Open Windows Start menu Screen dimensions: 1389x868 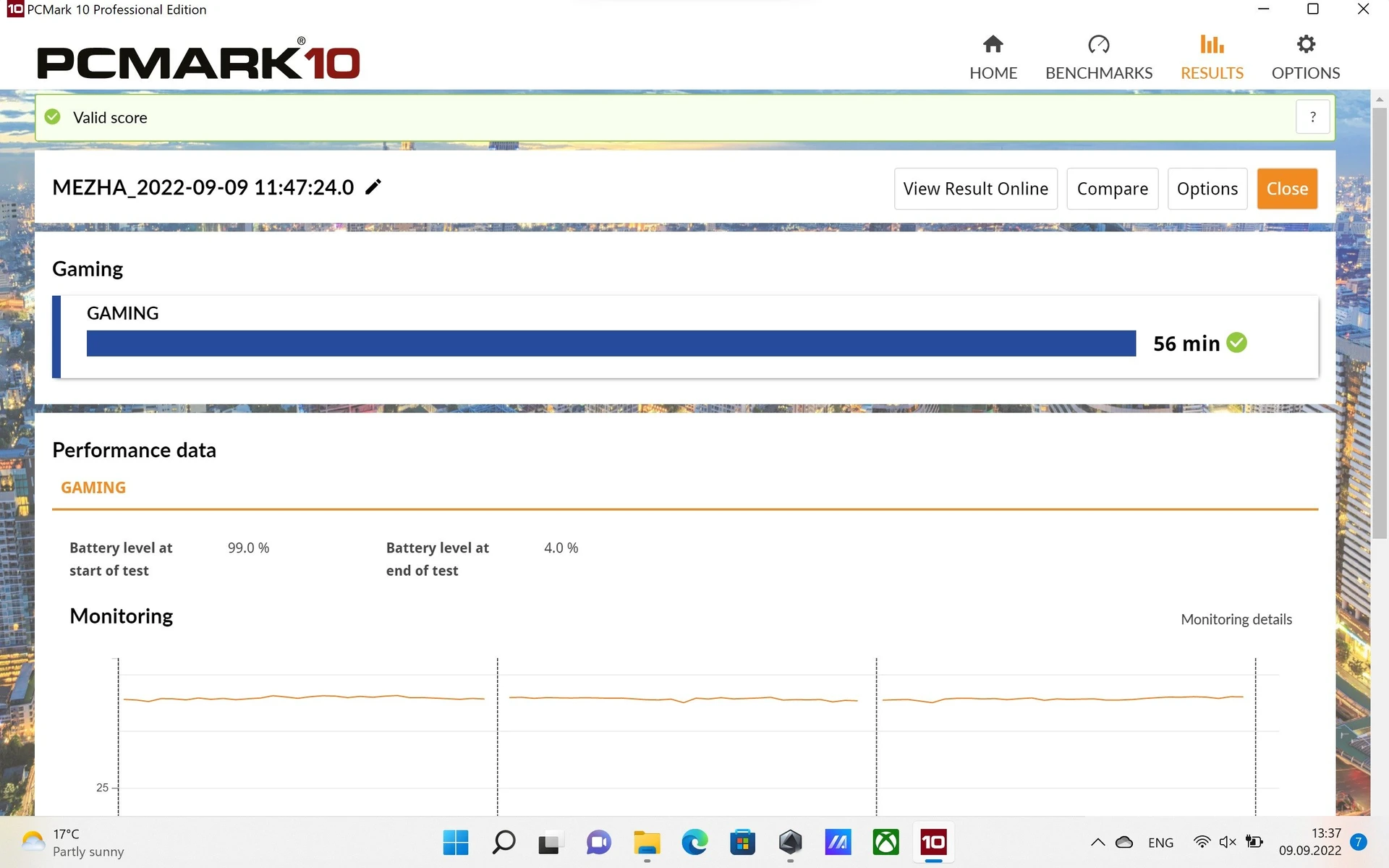(456, 842)
